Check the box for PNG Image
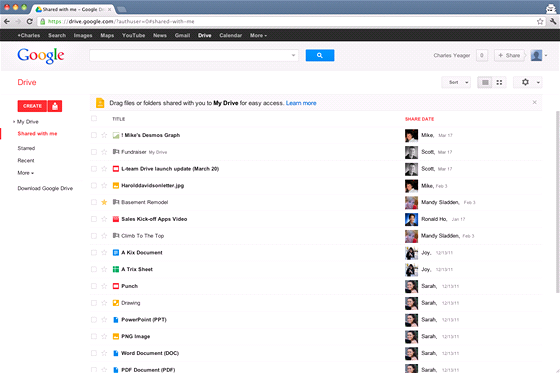560x373 pixels. point(94,337)
